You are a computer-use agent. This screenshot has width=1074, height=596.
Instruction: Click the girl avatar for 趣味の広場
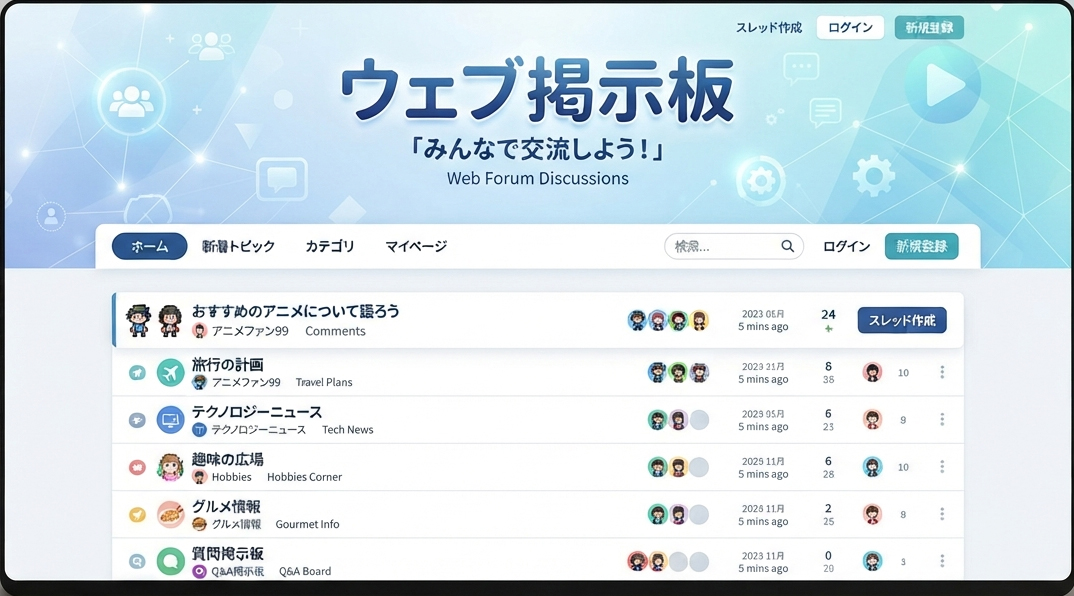tap(171, 467)
